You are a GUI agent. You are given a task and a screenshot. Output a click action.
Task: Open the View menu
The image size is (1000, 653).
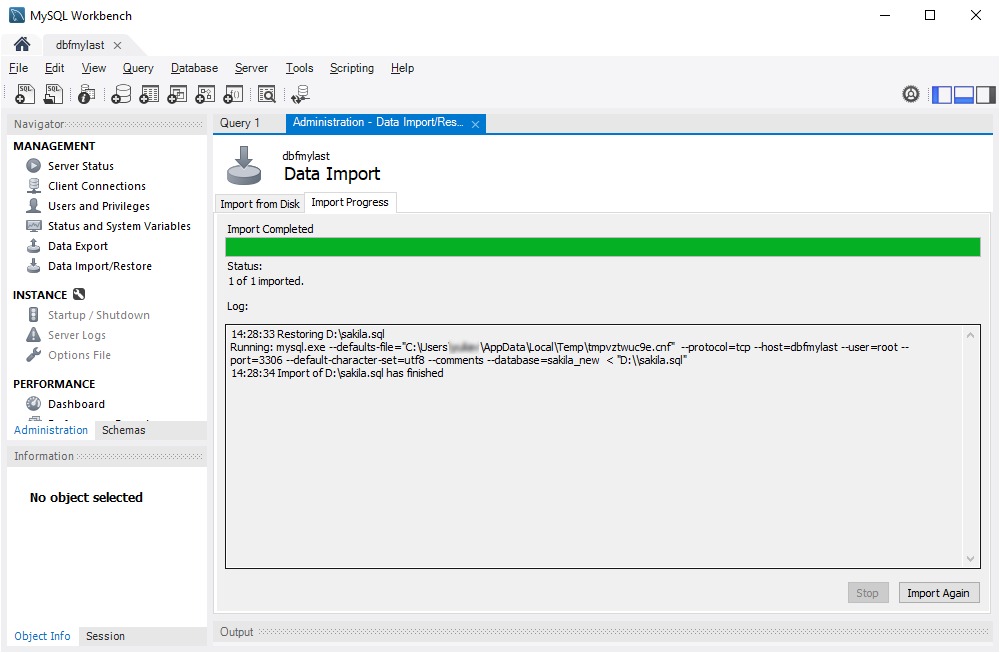pos(94,68)
